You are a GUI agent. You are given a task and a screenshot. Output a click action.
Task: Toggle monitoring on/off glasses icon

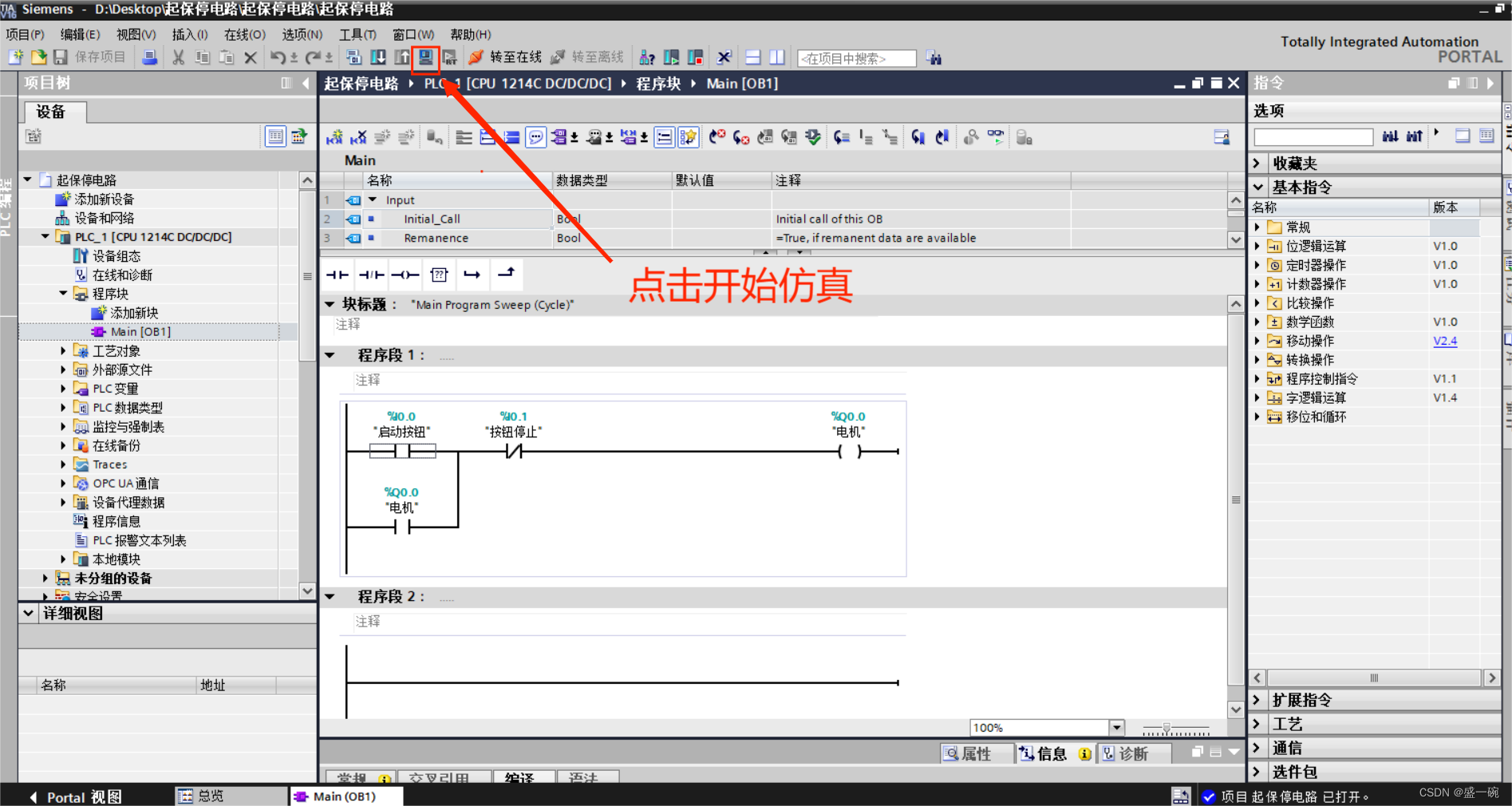point(996,137)
